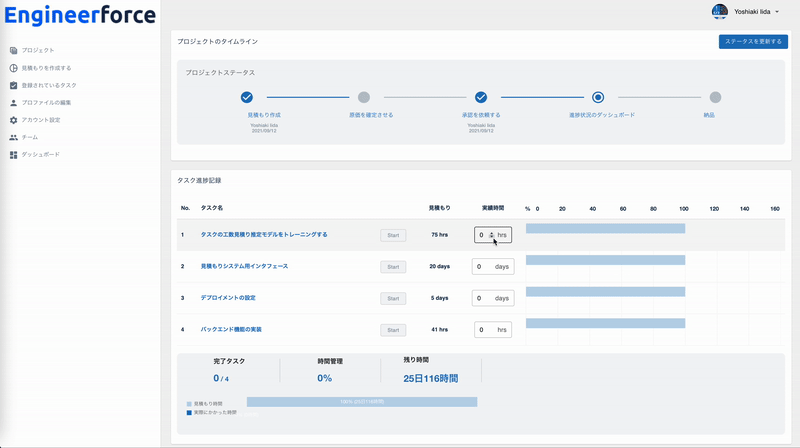Screen dimensions: 800x448
Task: Click the user avatar picture
Action: (x=720, y=12)
